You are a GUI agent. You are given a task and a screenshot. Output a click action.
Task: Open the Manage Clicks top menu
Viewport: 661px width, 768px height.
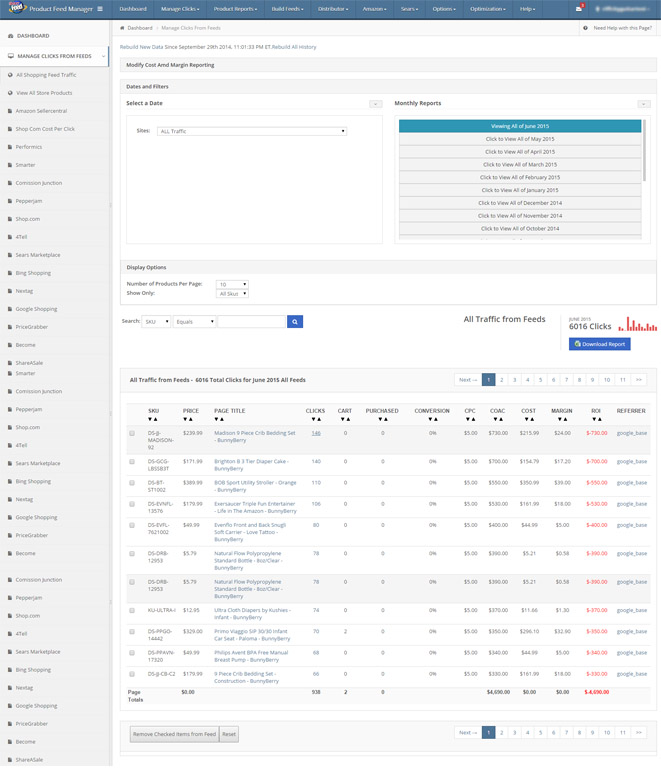click(x=180, y=9)
